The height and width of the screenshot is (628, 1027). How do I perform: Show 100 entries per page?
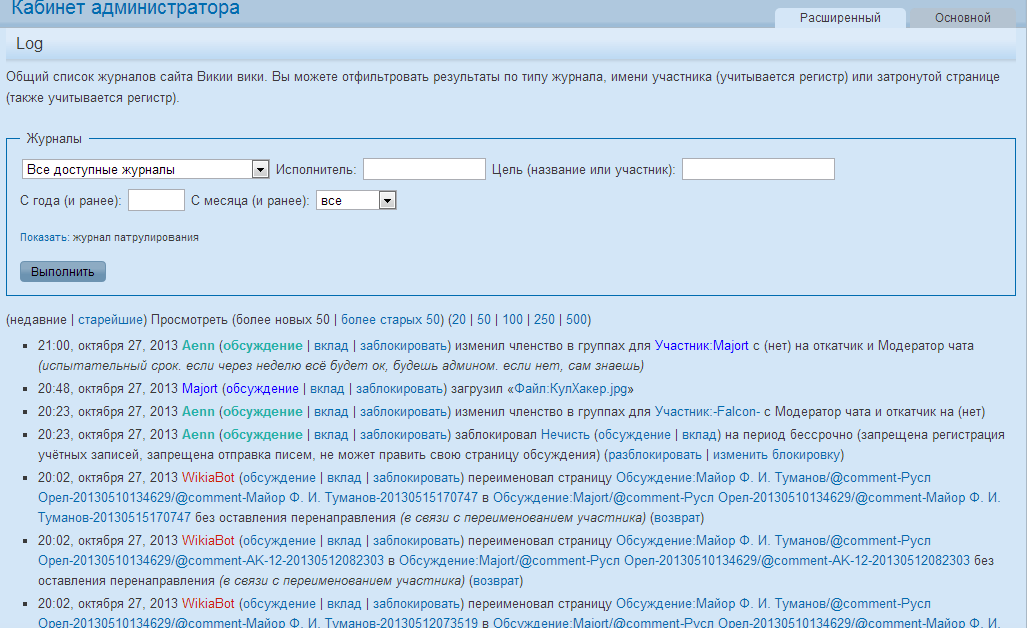(x=512, y=320)
